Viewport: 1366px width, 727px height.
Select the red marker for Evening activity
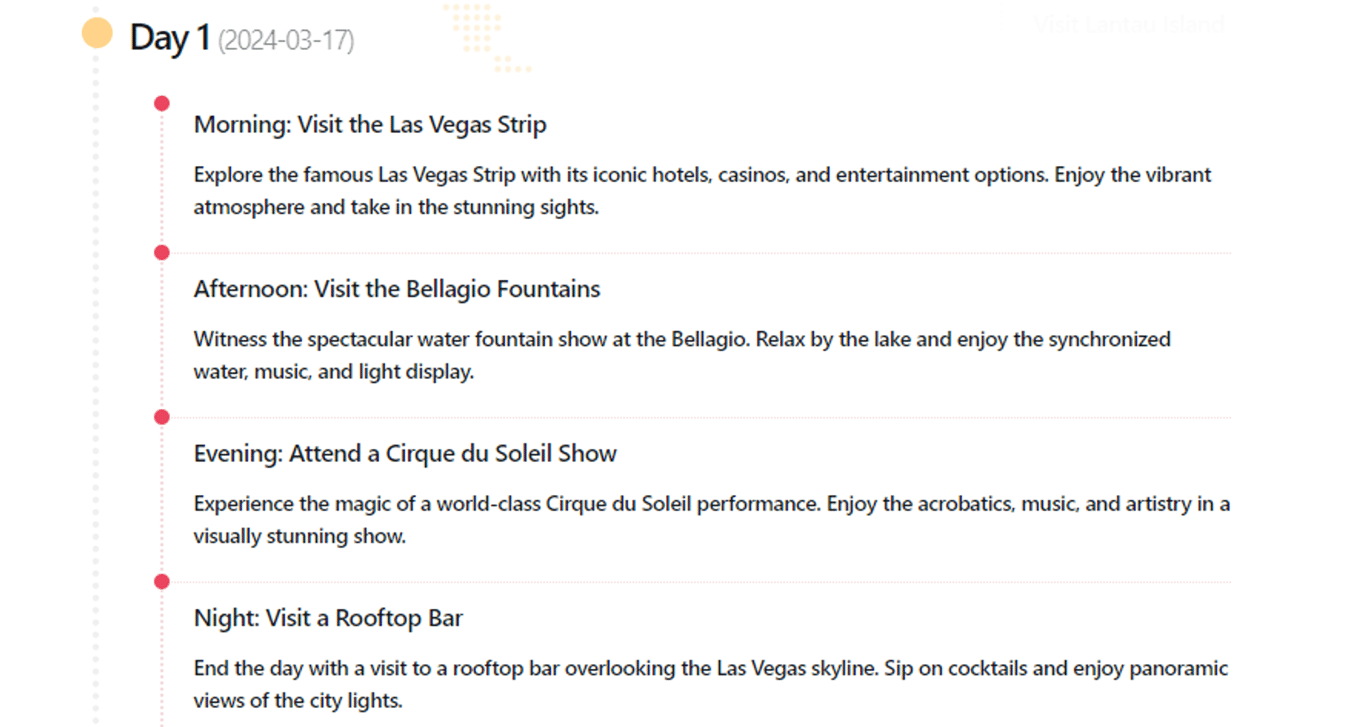point(162,417)
